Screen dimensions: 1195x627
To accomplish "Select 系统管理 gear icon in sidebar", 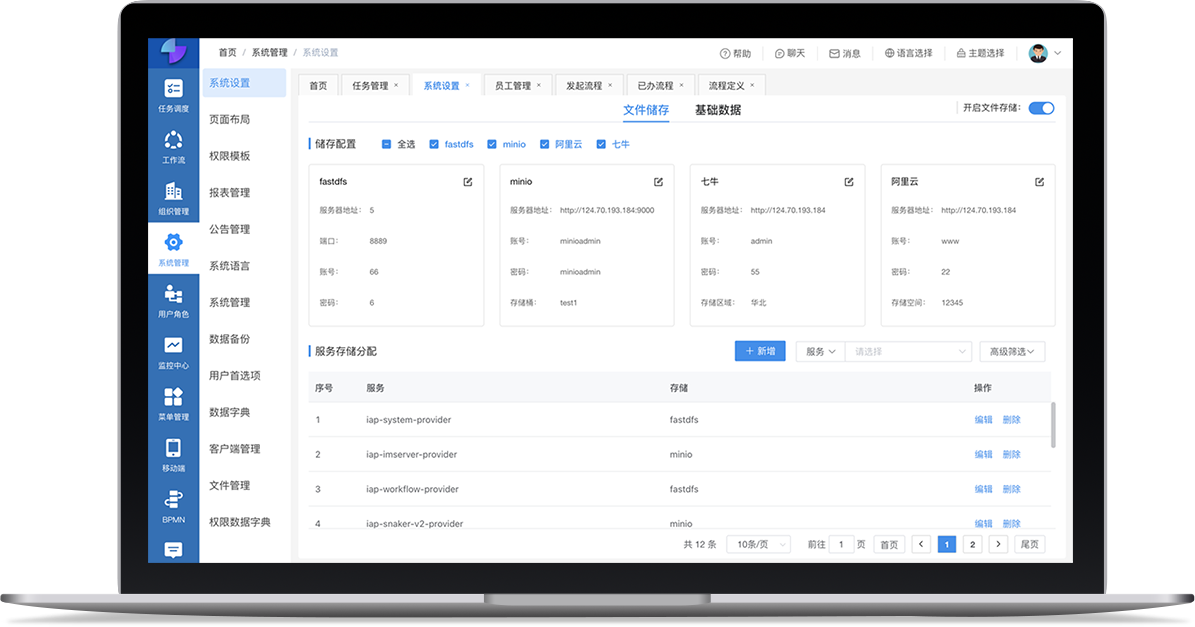I will tap(173, 242).
